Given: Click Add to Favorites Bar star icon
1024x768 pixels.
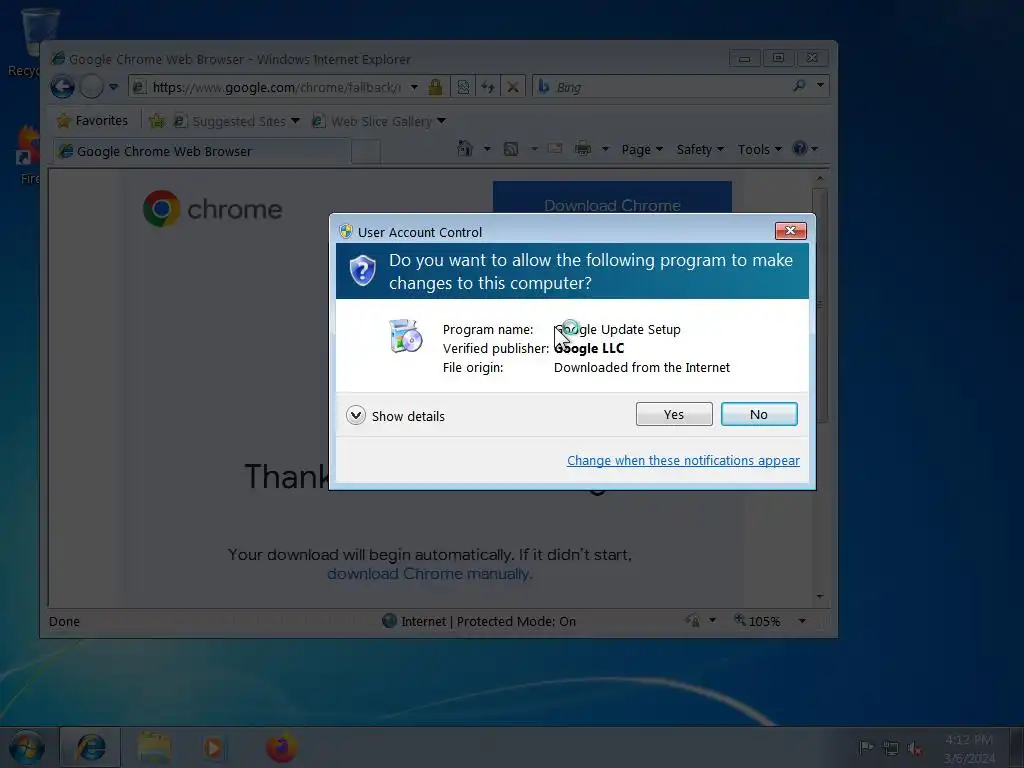Looking at the screenshot, I should click(x=157, y=121).
